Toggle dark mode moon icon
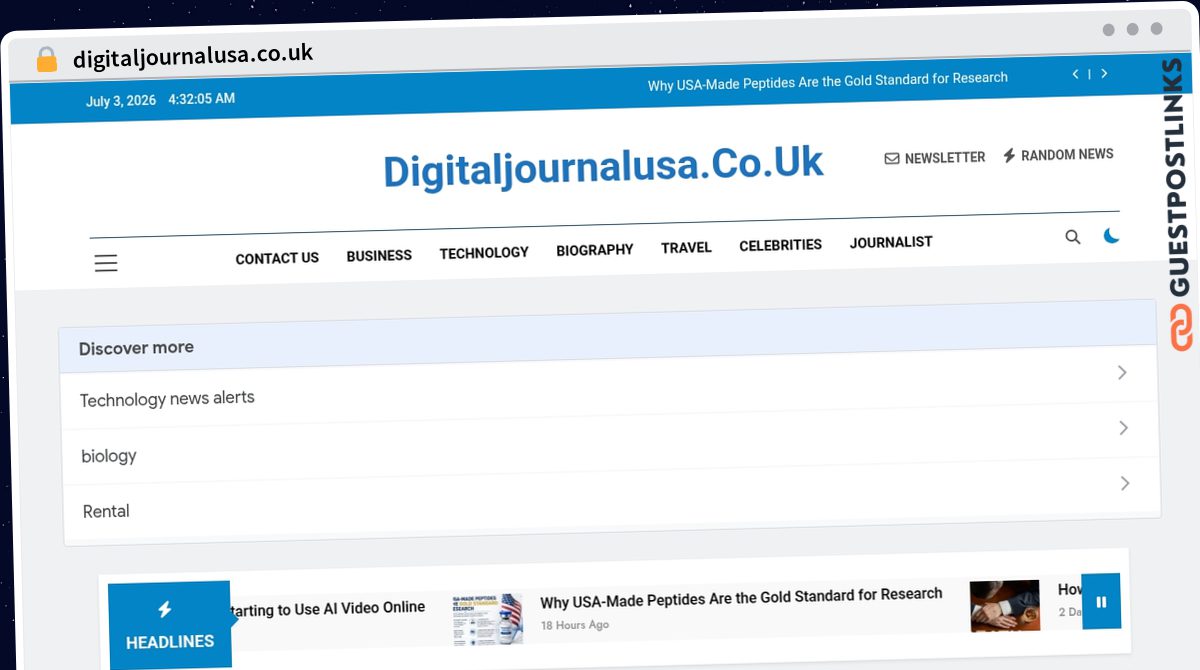The image size is (1200, 670). pos(1111,236)
